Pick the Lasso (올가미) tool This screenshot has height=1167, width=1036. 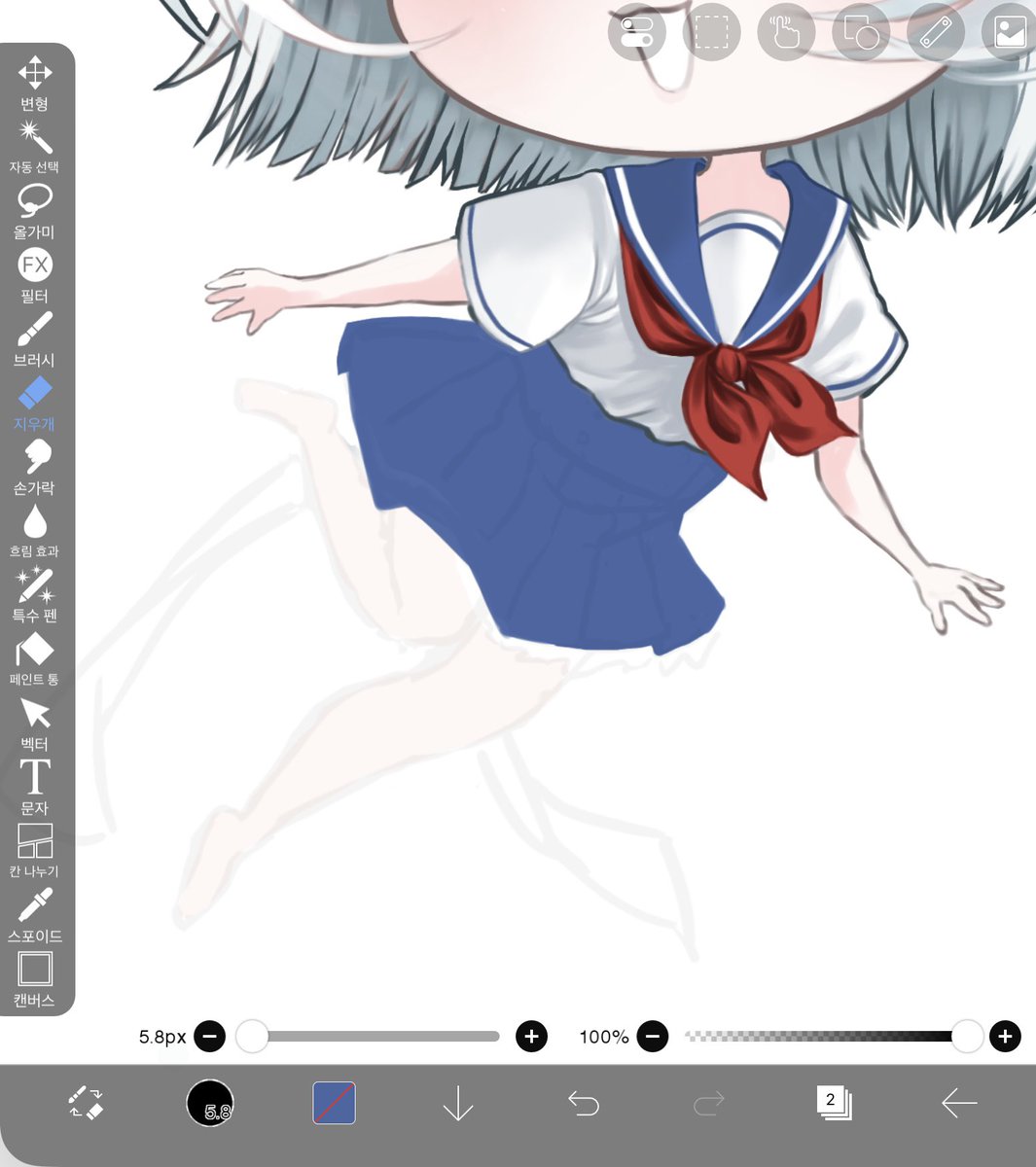(35, 211)
